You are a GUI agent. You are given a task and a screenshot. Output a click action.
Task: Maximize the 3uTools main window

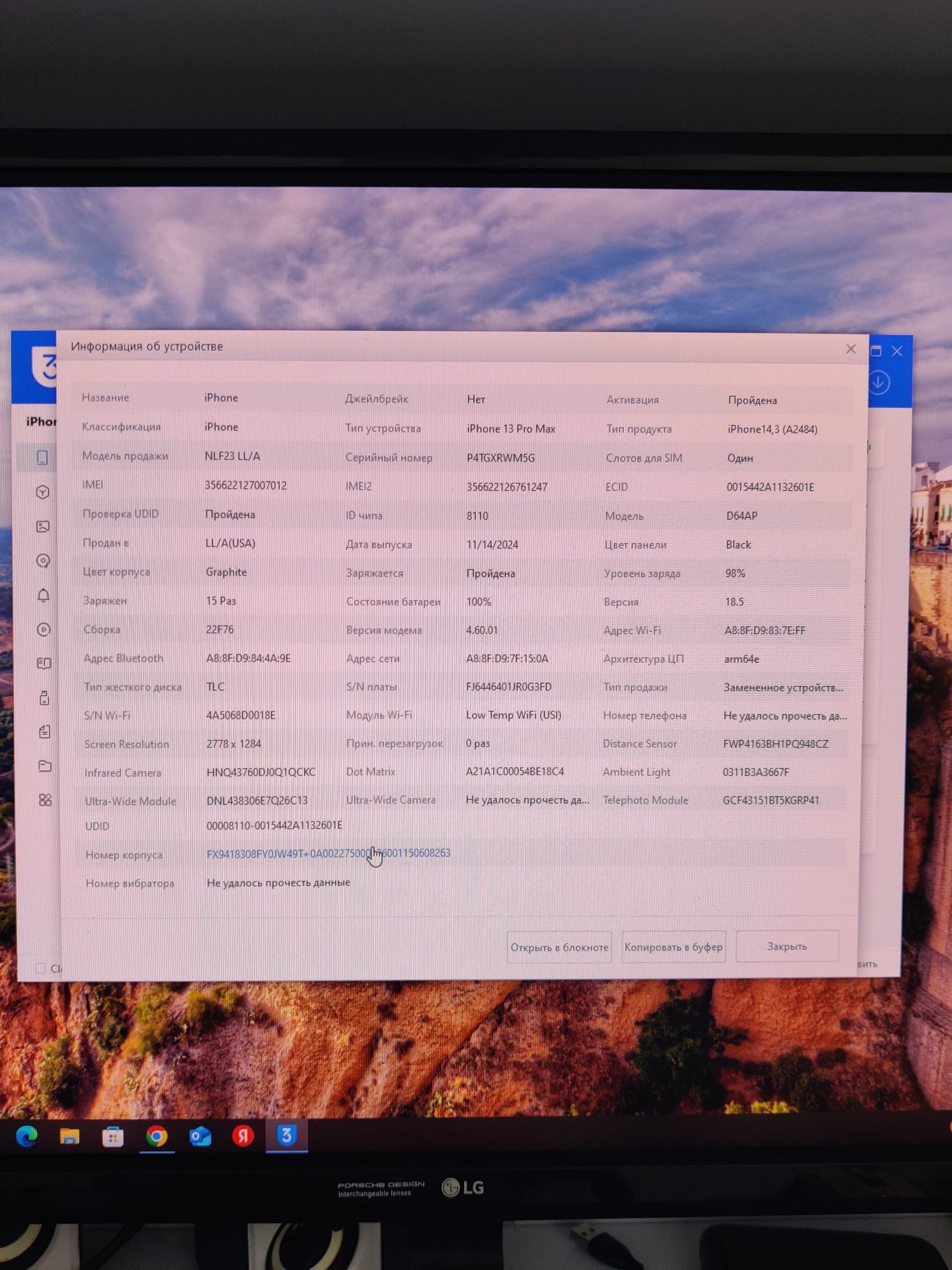click(876, 351)
